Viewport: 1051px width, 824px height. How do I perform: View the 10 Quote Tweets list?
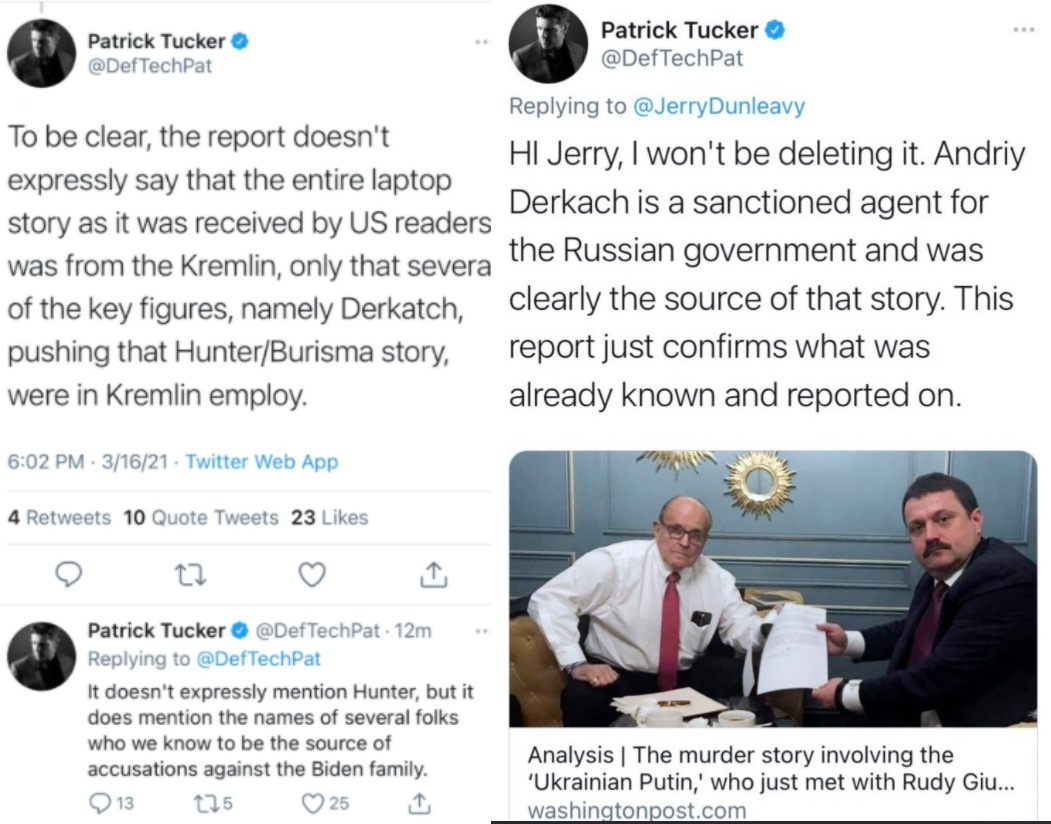click(200, 518)
